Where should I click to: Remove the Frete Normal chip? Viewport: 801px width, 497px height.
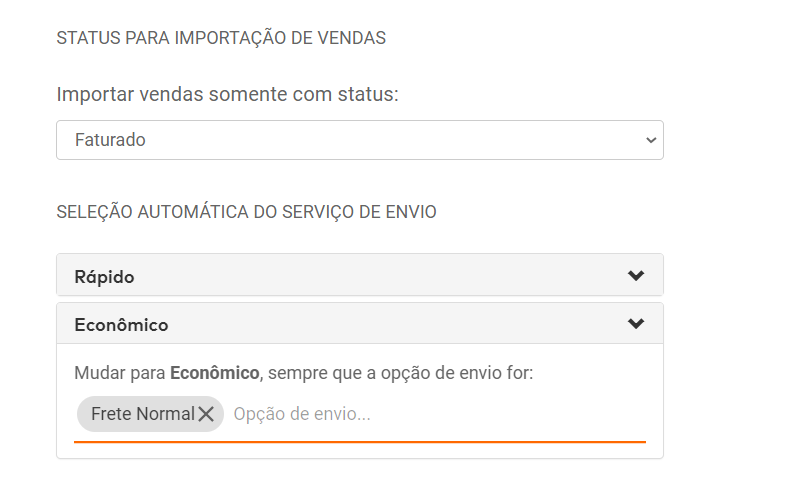pos(206,414)
